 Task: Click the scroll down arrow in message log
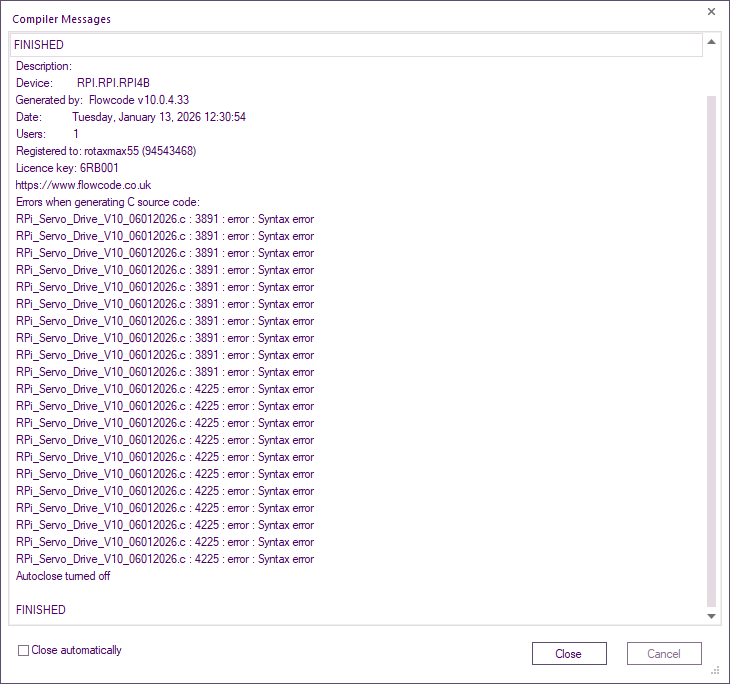coord(711,616)
